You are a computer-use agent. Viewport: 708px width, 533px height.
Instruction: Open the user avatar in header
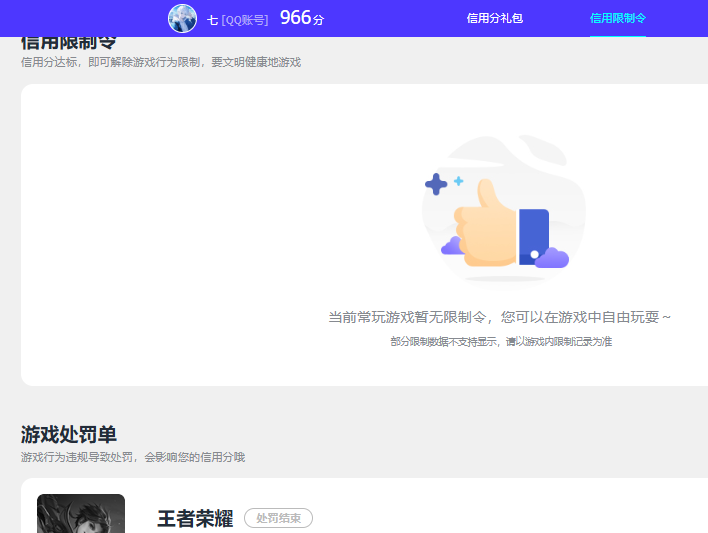point(182,19)
